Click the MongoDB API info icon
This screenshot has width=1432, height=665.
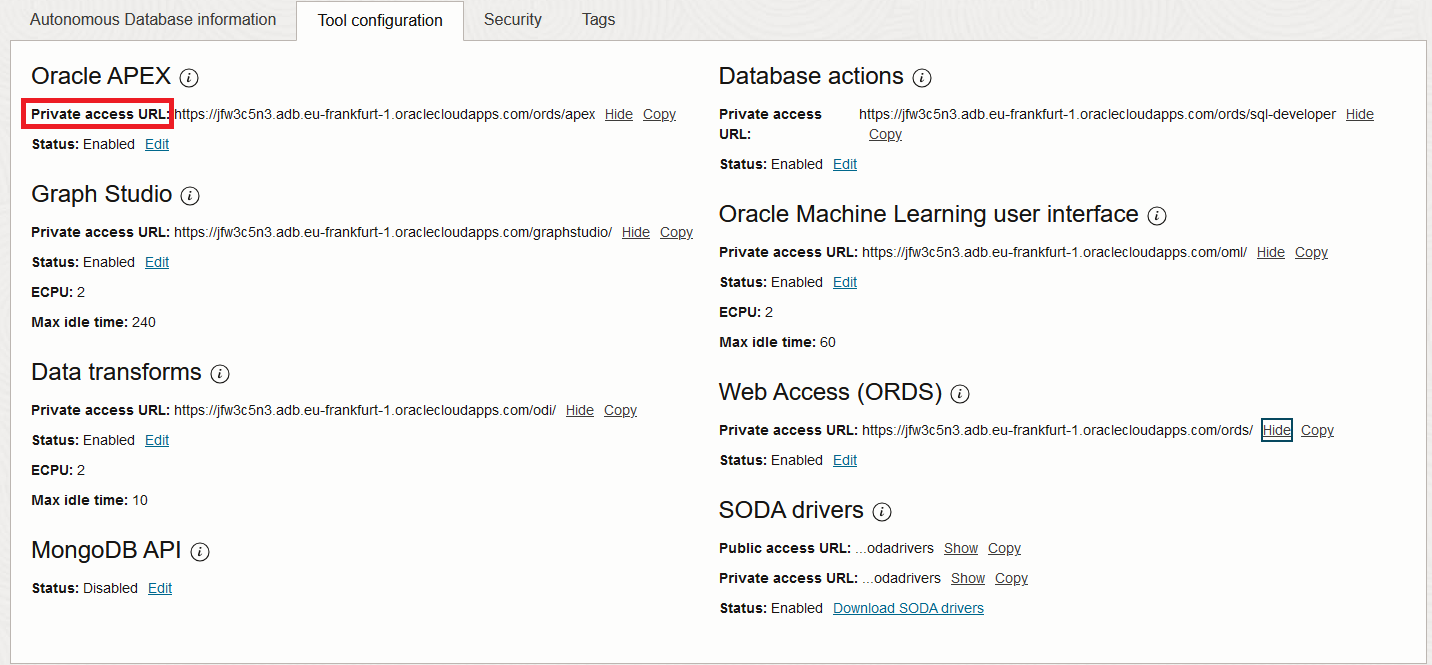[x=200, y=551]
